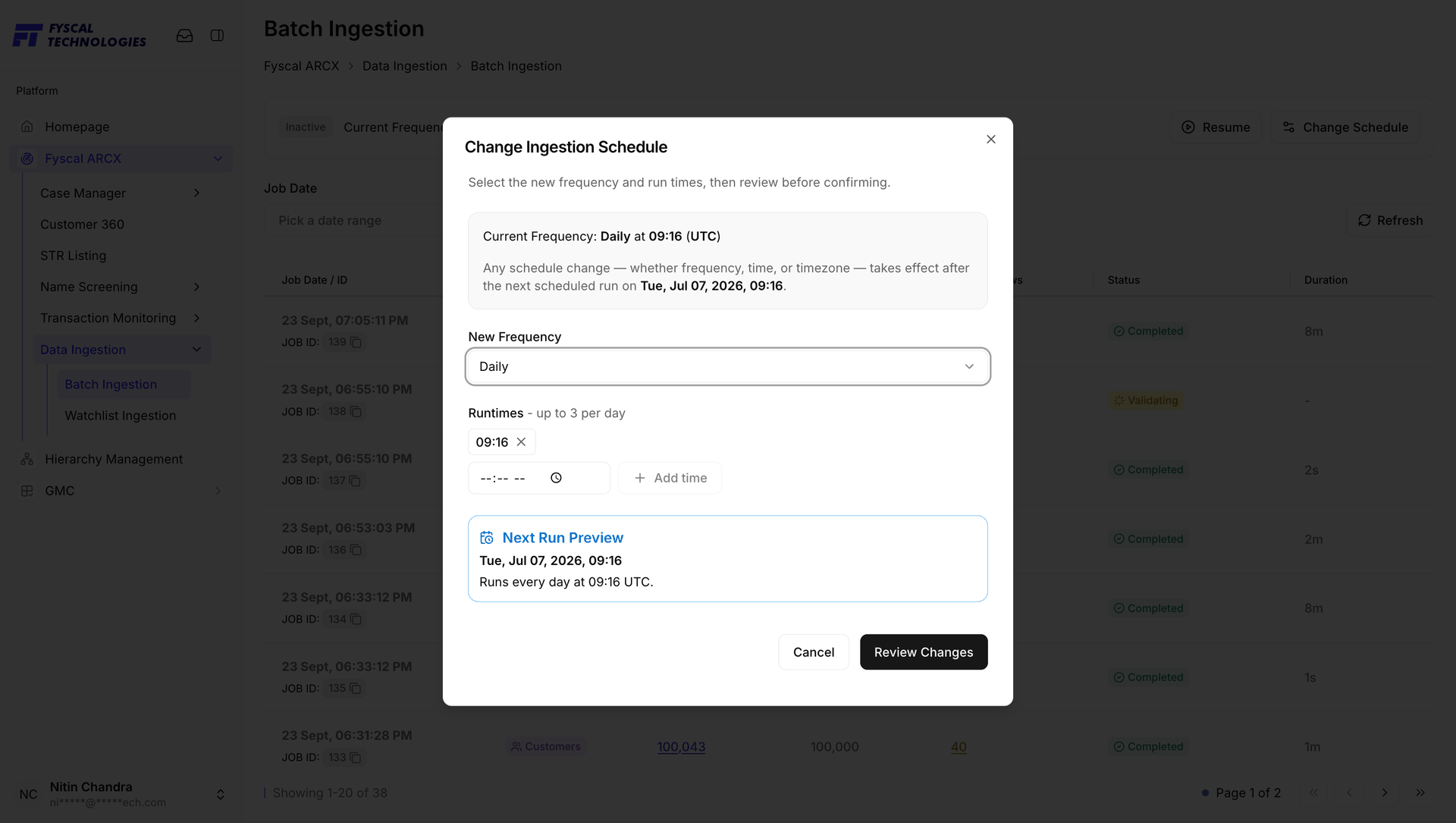Cancel the schedule change
Image resolution: width=1456 pixels, height=823 pixels.
[813, 652]
